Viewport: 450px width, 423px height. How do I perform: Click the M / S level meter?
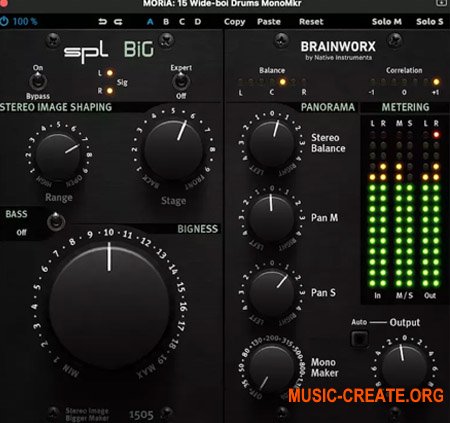(x=404, y=209)
